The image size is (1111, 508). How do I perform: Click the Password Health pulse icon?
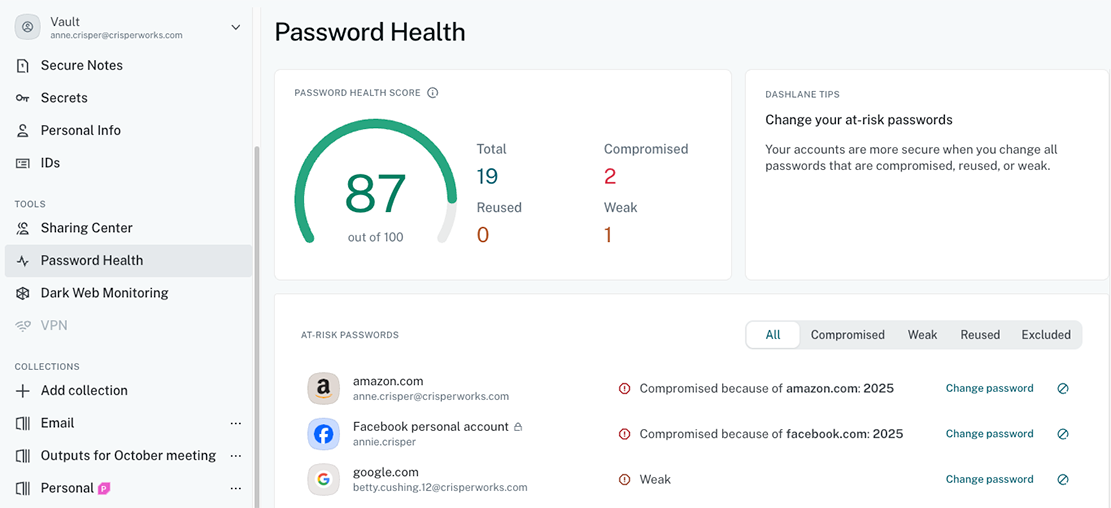[23, 261]
